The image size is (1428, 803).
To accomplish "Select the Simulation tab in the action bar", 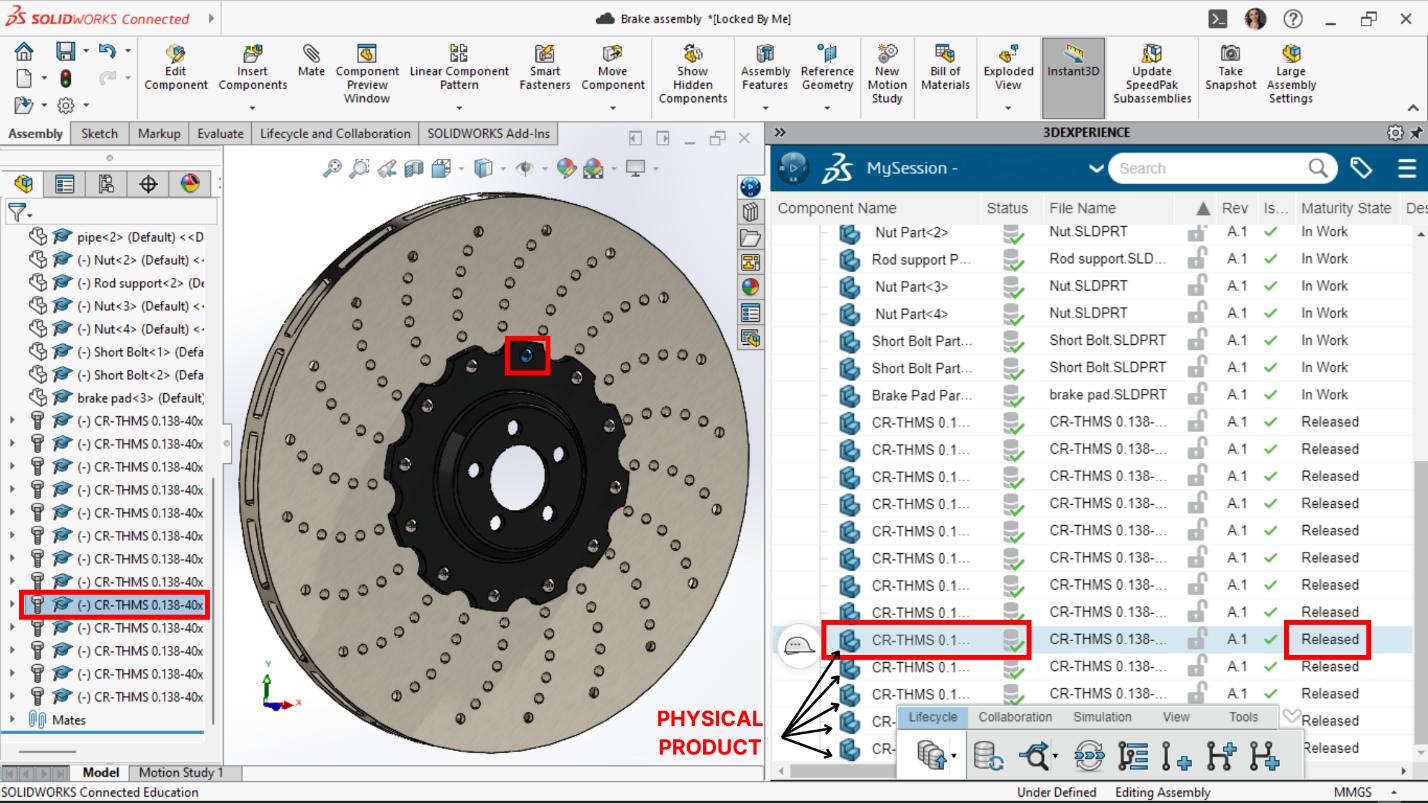I will pos(1102,717).
